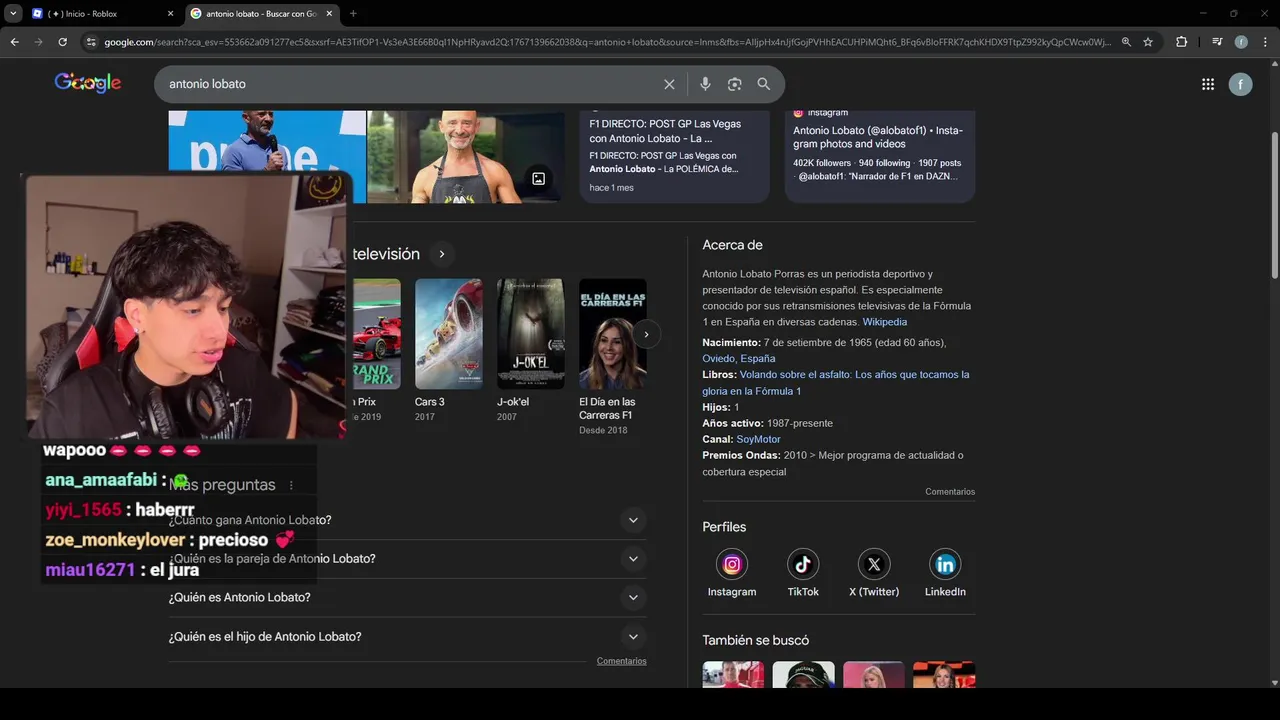Show next items in television carousel

tap(646, 334)
